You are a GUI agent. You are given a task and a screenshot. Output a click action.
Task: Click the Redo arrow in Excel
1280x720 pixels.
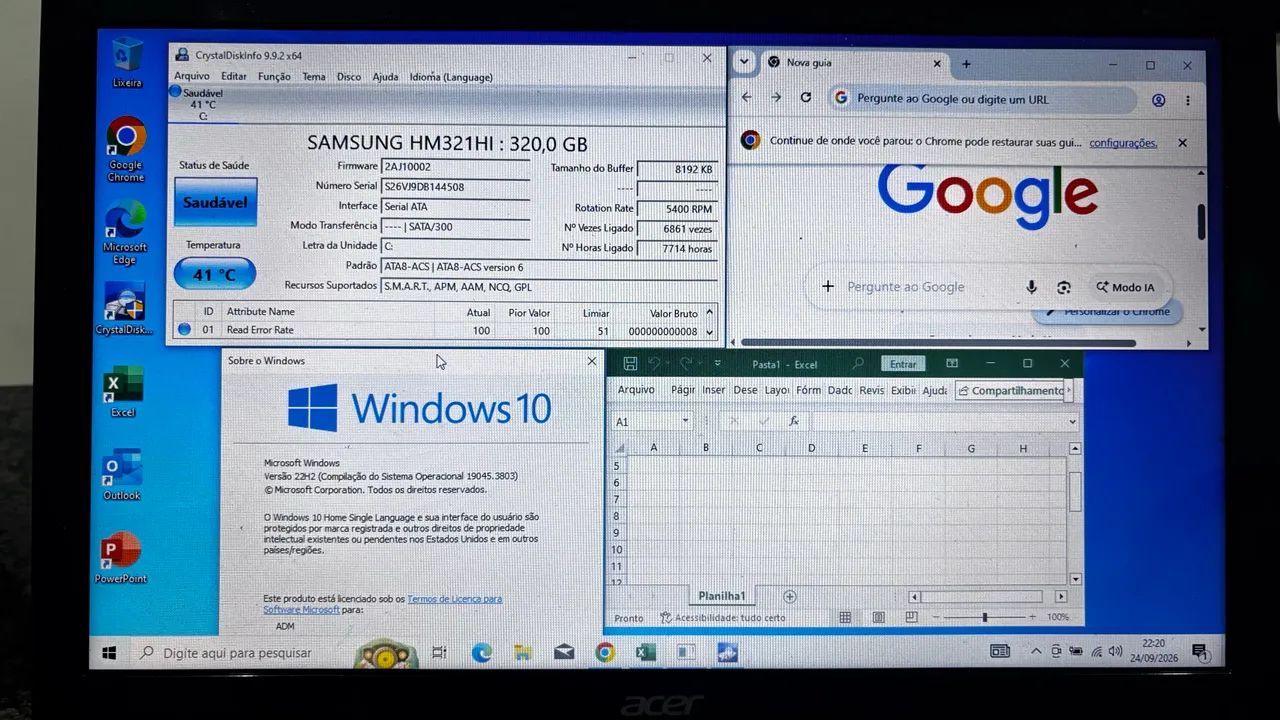(x=686, y=364)
